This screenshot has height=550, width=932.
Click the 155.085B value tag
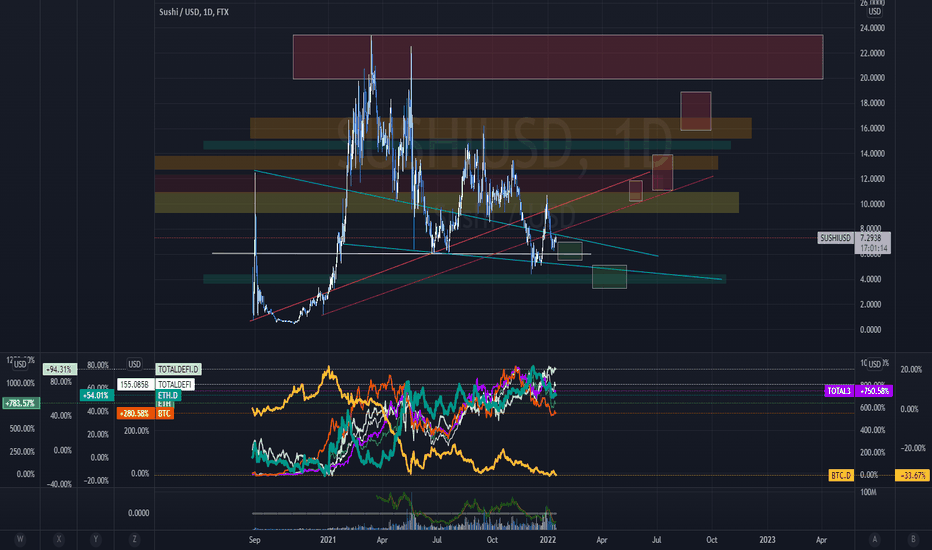[136, 385]
